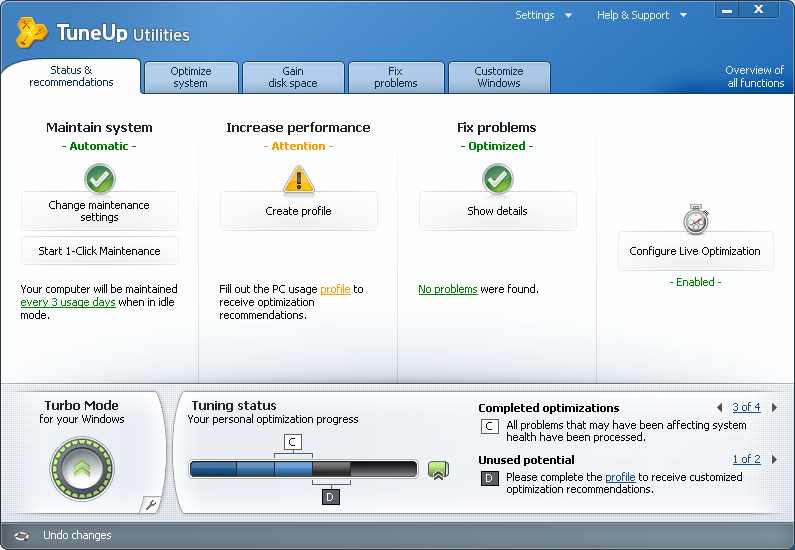The width and height of the screenshot is (795, 550).
Task: Click the tuning status progress bar
Action: 303,469
